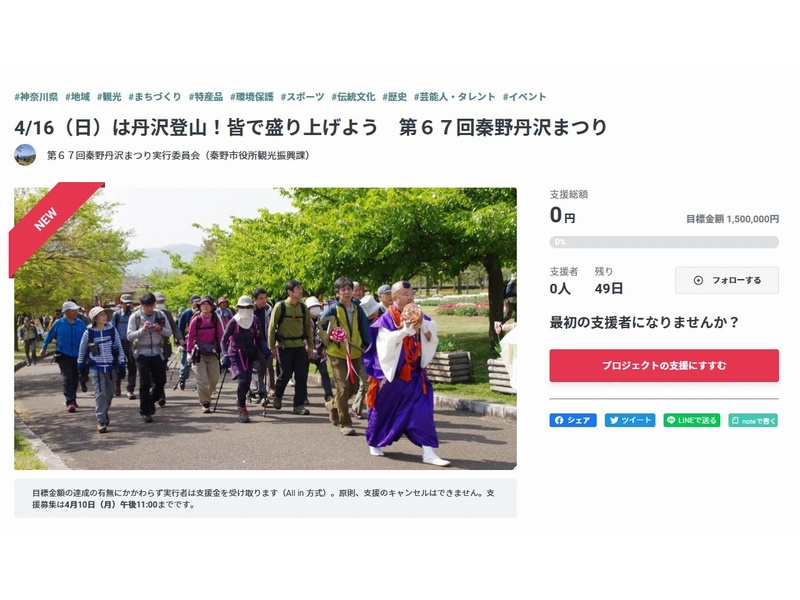Click the フォローする follow button

(727, 280)
